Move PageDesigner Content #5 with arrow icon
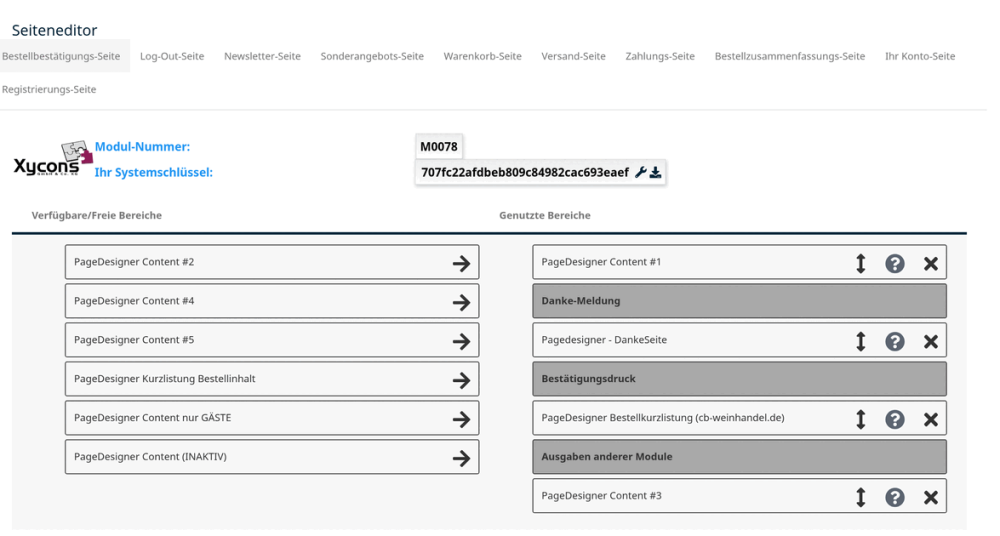The height and width of the screenshot is (536, 1000). pyautogui.click(x=461, y=341)
